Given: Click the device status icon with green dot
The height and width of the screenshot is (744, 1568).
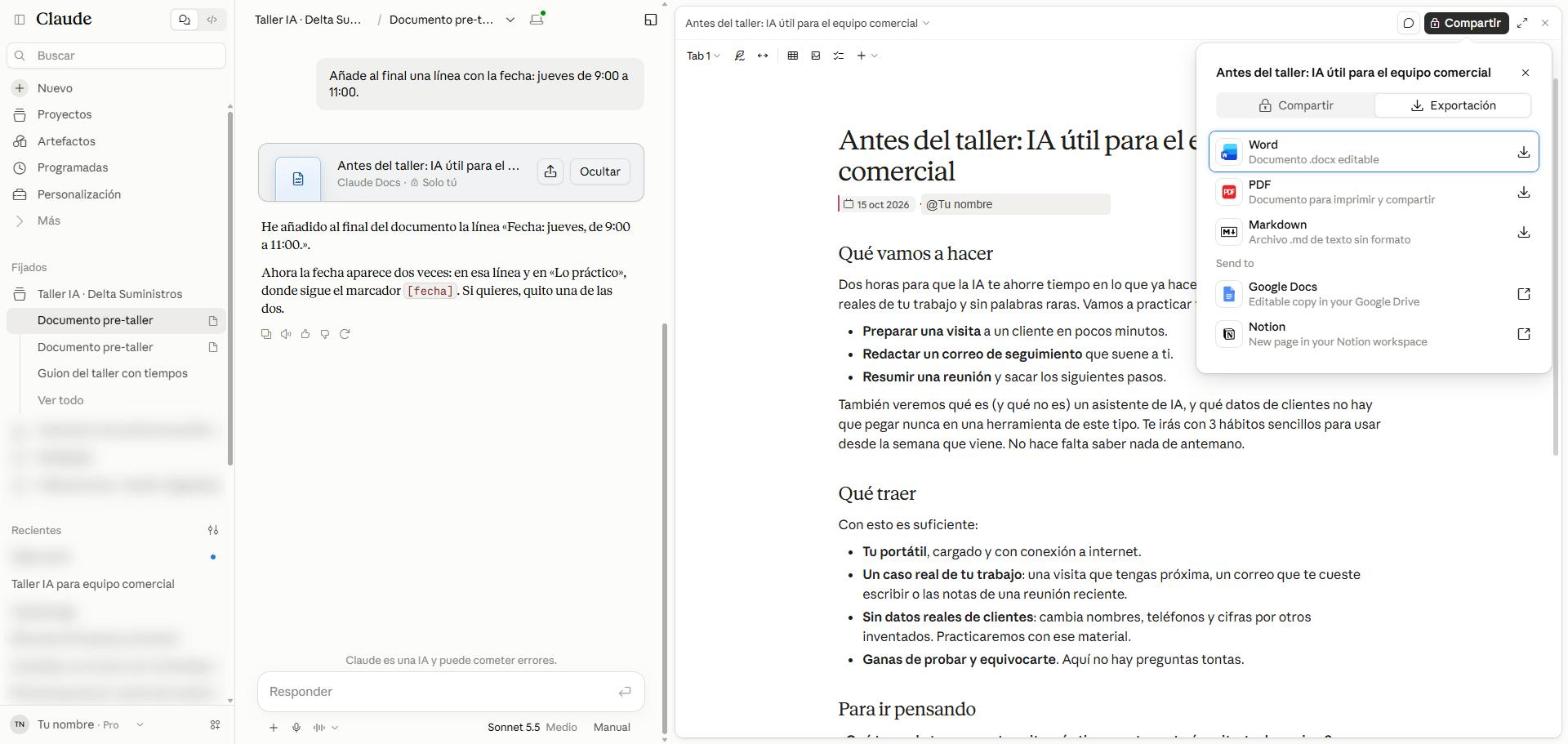Looking at the screenshot, I should (x=537, y=19).
